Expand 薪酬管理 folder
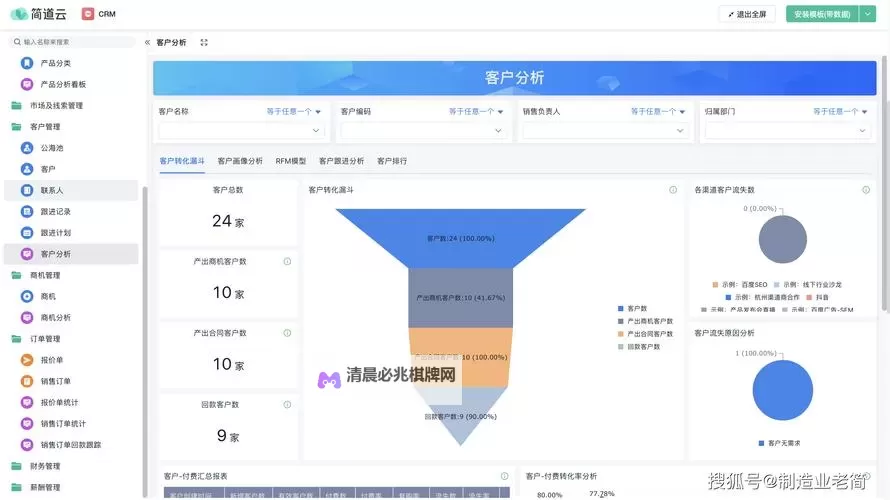 37,488
